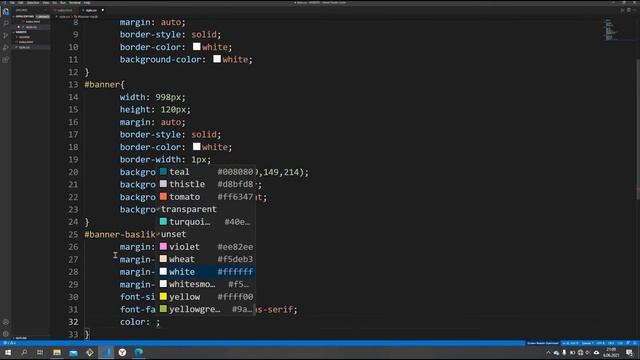The image size is (640, 360).
Task: Select the violet color suggestion
Action: point(207,247)
